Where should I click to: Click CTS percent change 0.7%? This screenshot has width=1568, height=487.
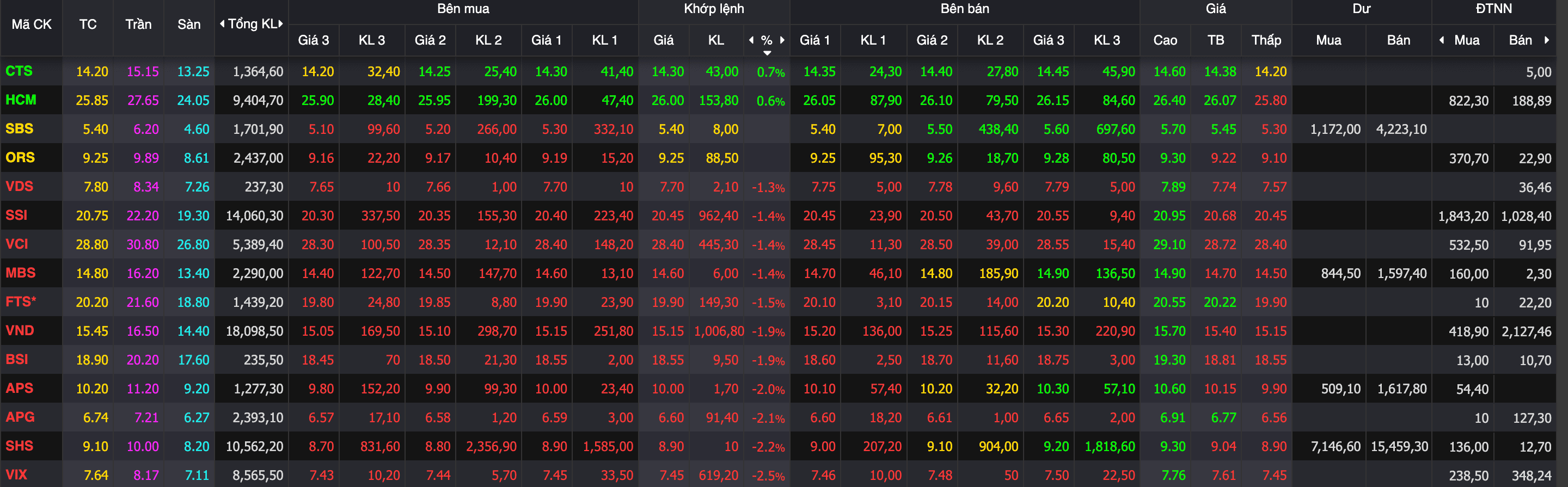click(770, 72)
